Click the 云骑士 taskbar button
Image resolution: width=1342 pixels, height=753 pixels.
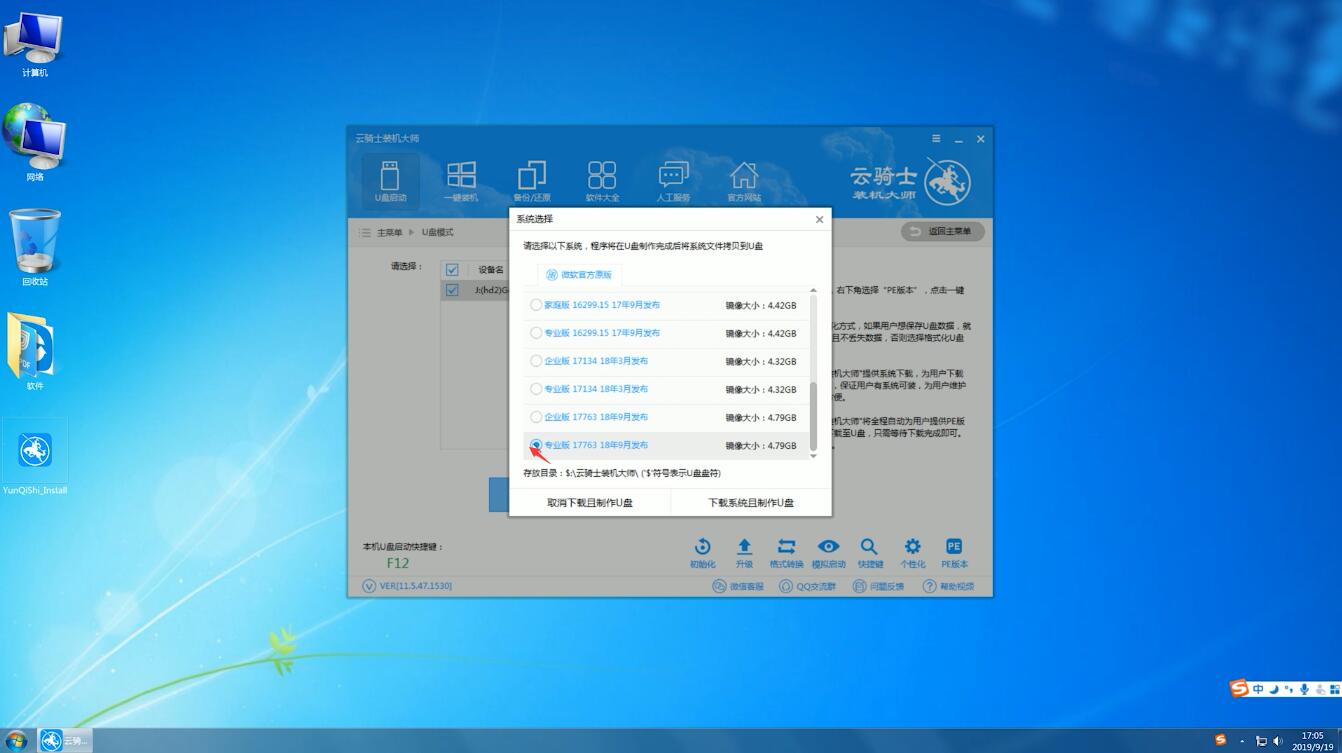tap(65, 740)
